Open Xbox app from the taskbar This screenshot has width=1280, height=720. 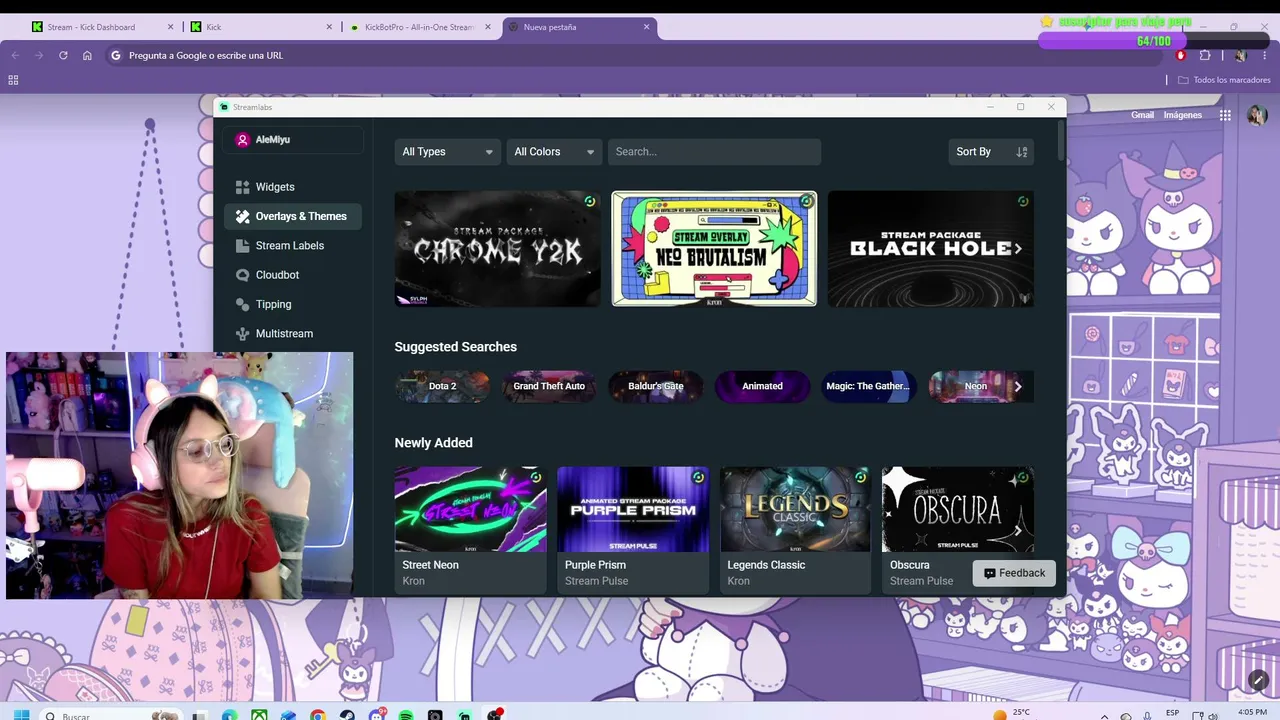(x=259, y=716)
